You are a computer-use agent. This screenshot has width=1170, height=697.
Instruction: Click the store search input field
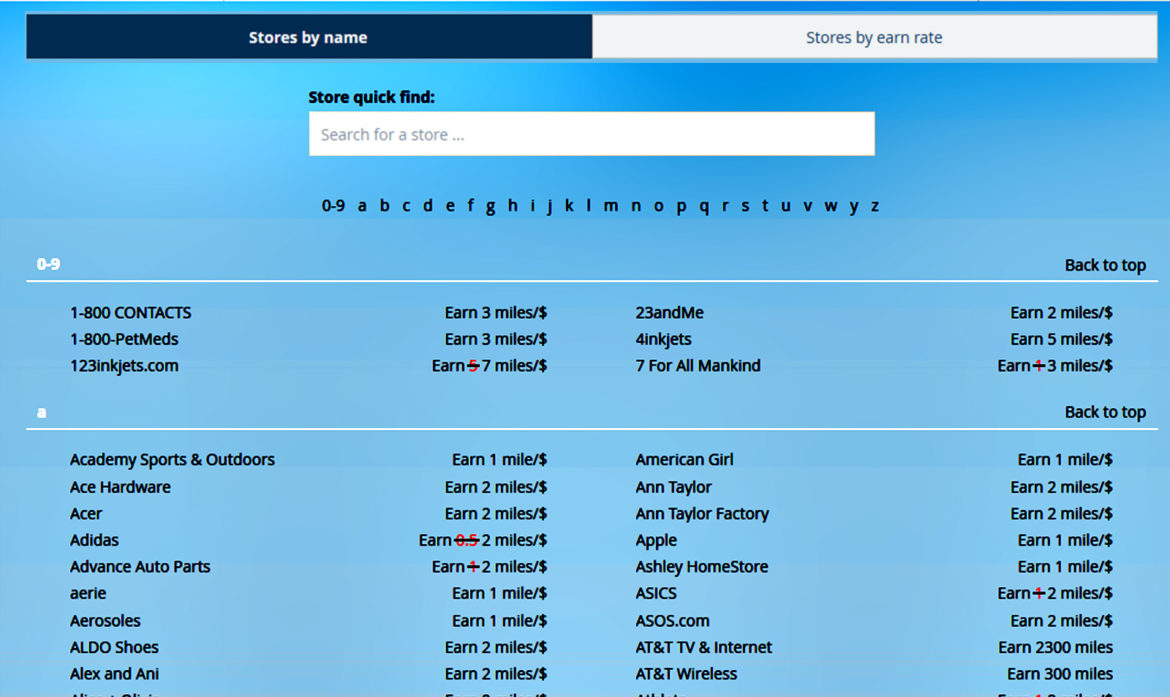coord(591,133)
